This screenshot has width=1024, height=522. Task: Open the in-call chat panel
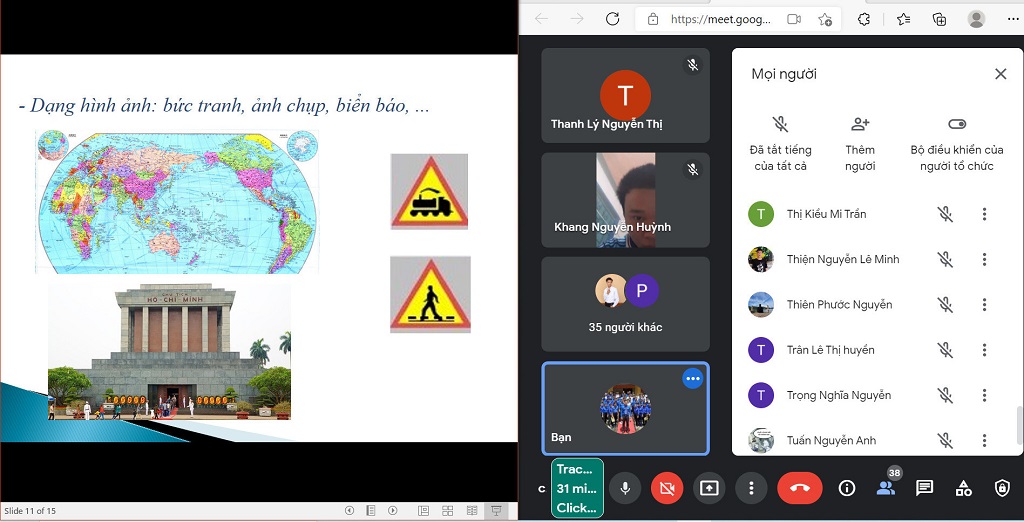click(924, 488)
